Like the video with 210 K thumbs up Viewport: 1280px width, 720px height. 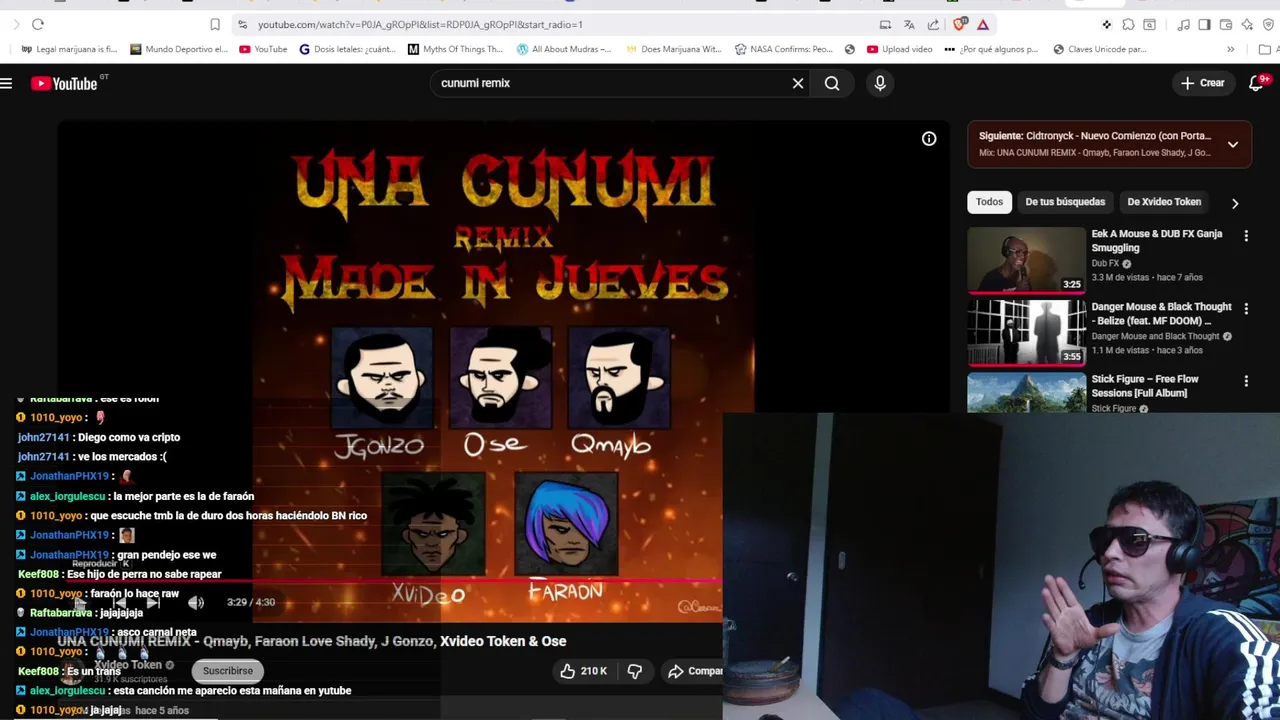(584, 671)
